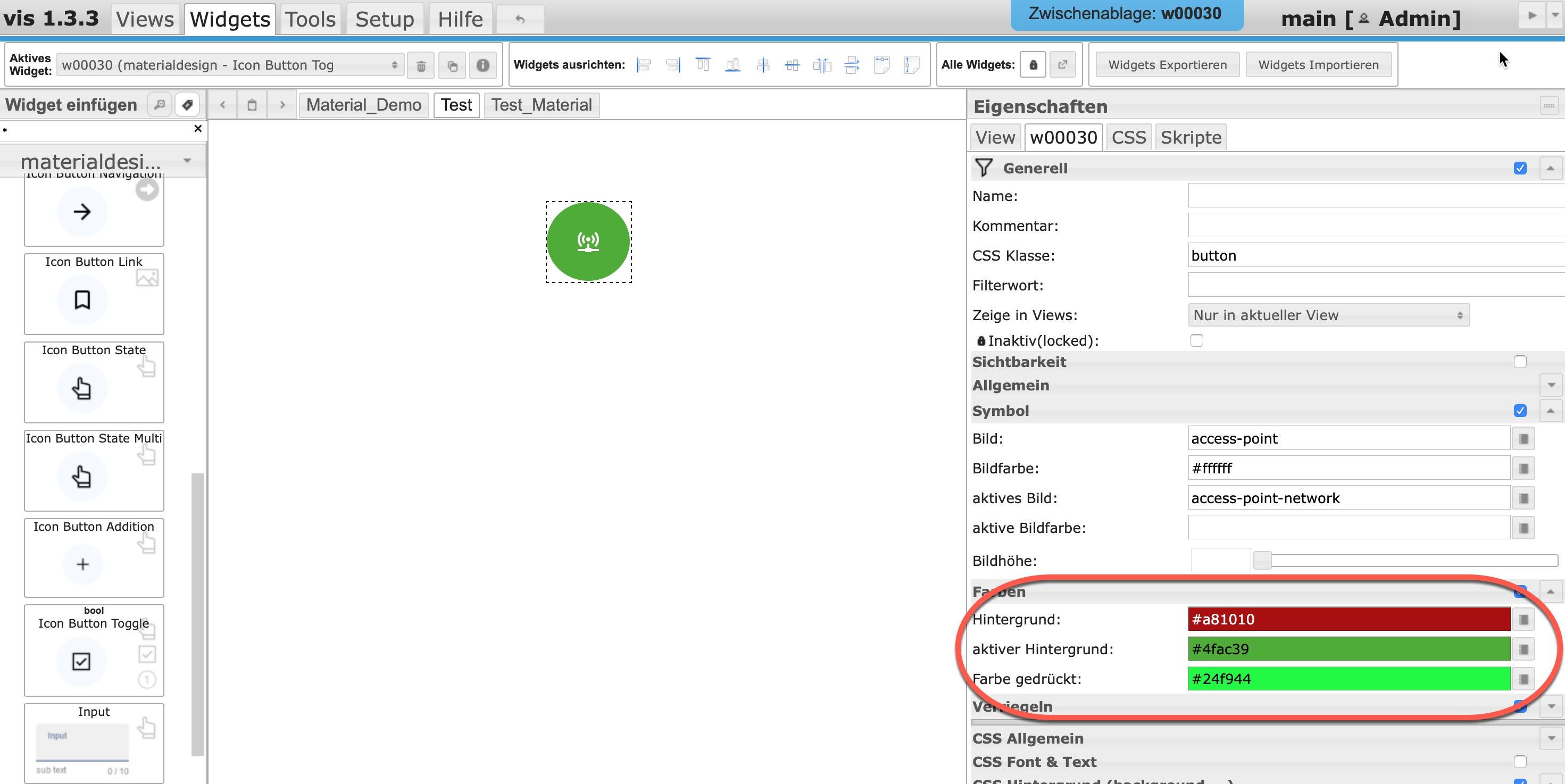Switch to the Material_Demo view tab
1565x784 pixels.
[x=363, y=105]
